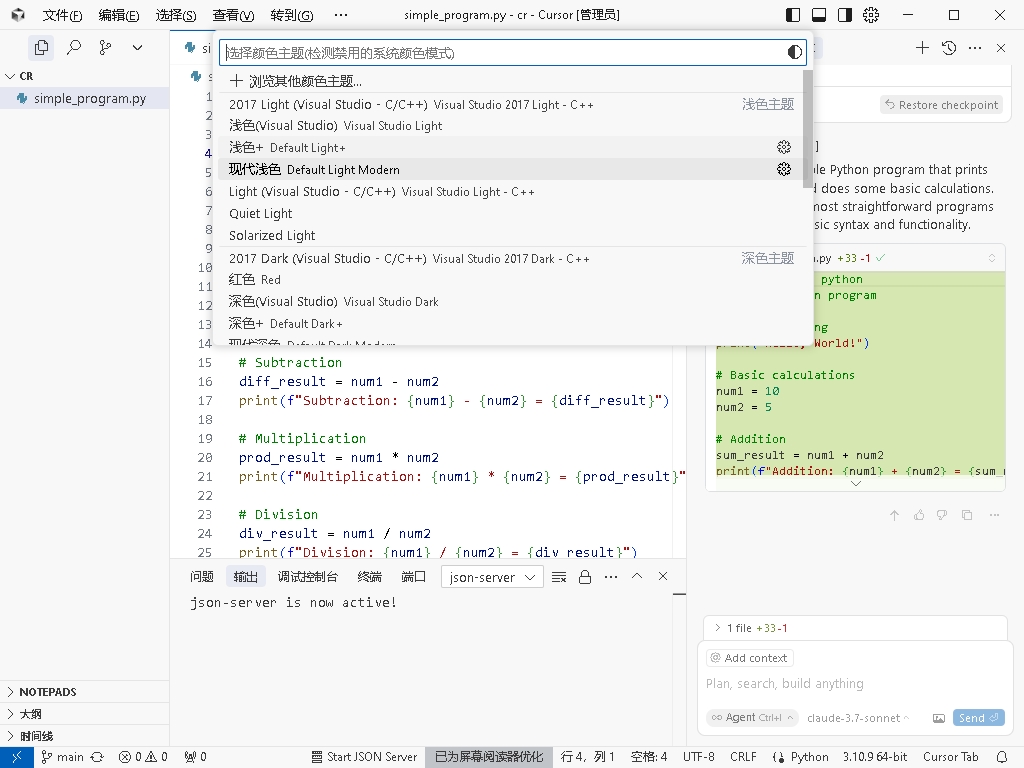This screenshot has height=768, width=1024.
Task: Choose the Default Dark+ theme
Action: coord(511,323)
